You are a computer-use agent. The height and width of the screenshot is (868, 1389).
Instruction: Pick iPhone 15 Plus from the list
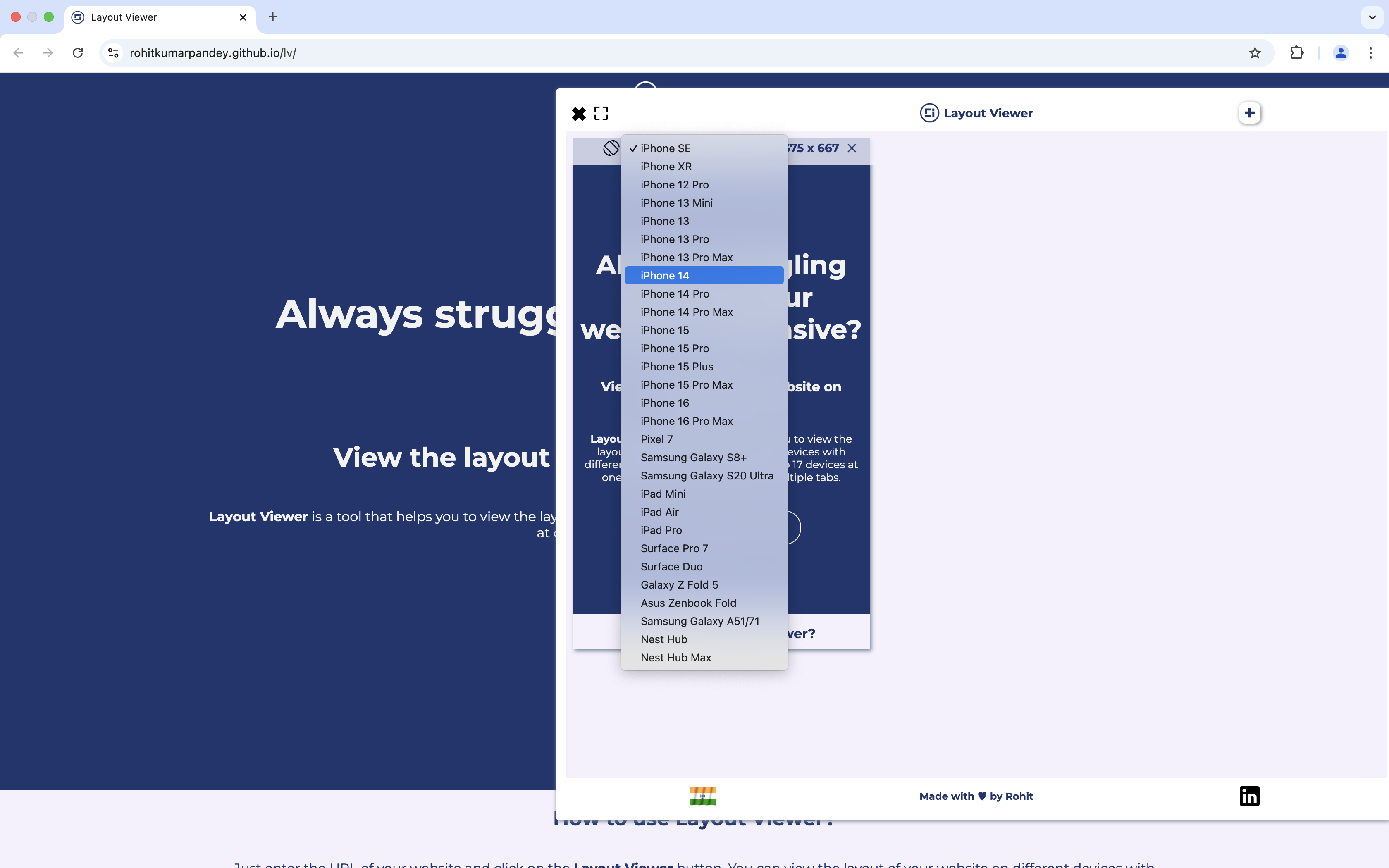[704, 366]
